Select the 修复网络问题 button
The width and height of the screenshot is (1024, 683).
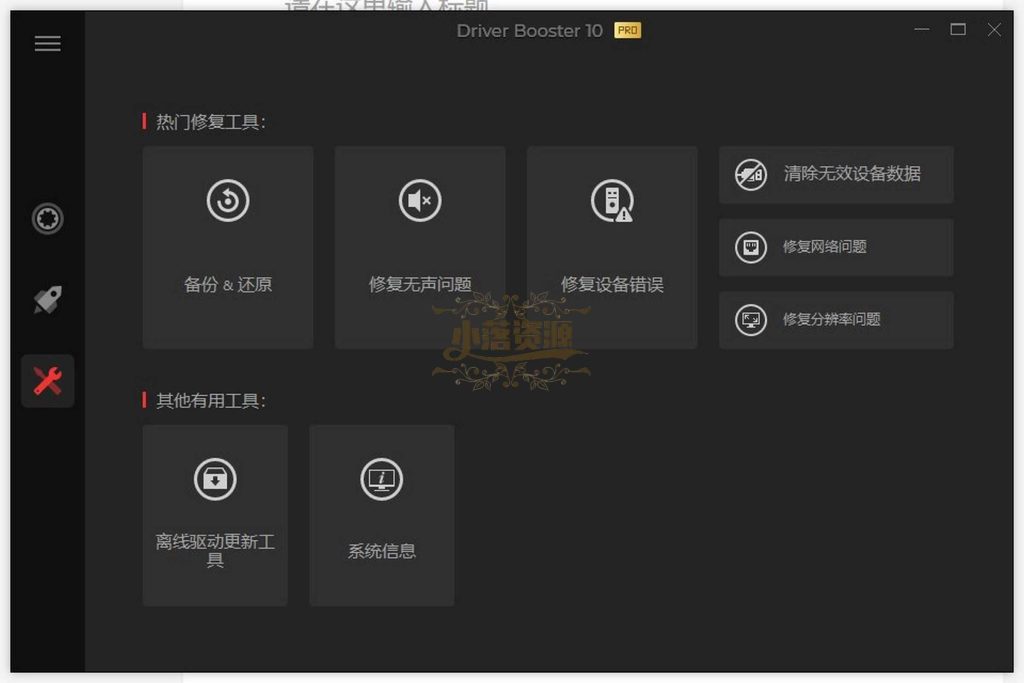[x=836, y=247]
